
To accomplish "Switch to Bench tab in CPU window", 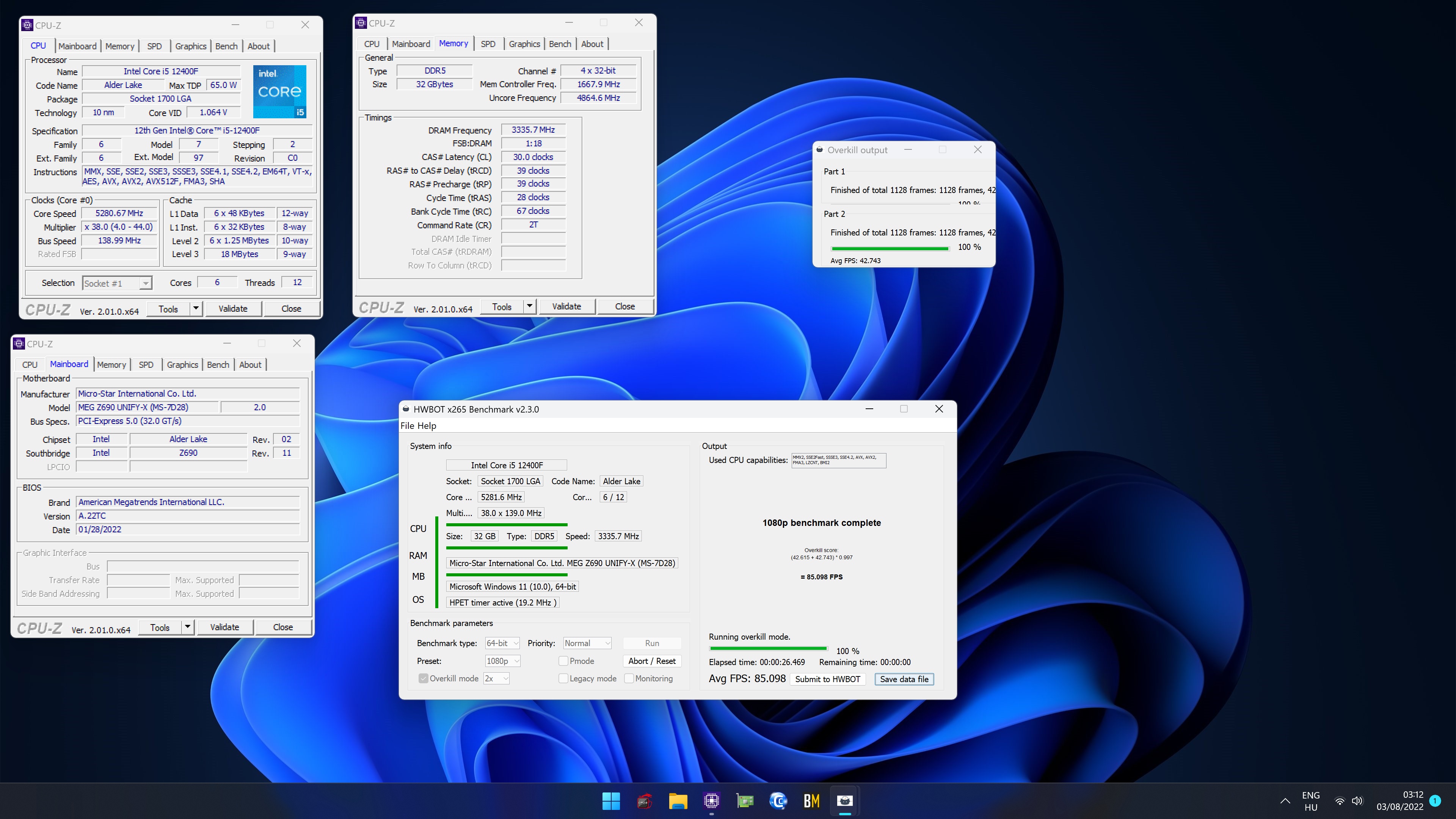I will point(226,46).
